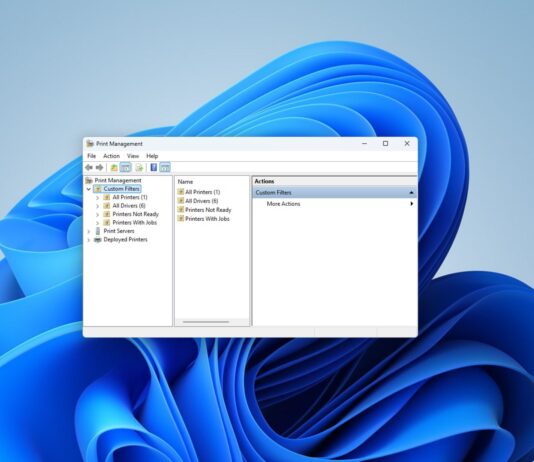Image resolution: width=534 pixels, height=462 pixels.
Task: Click the Name list horizontal scrollbar
Action: 206,322
